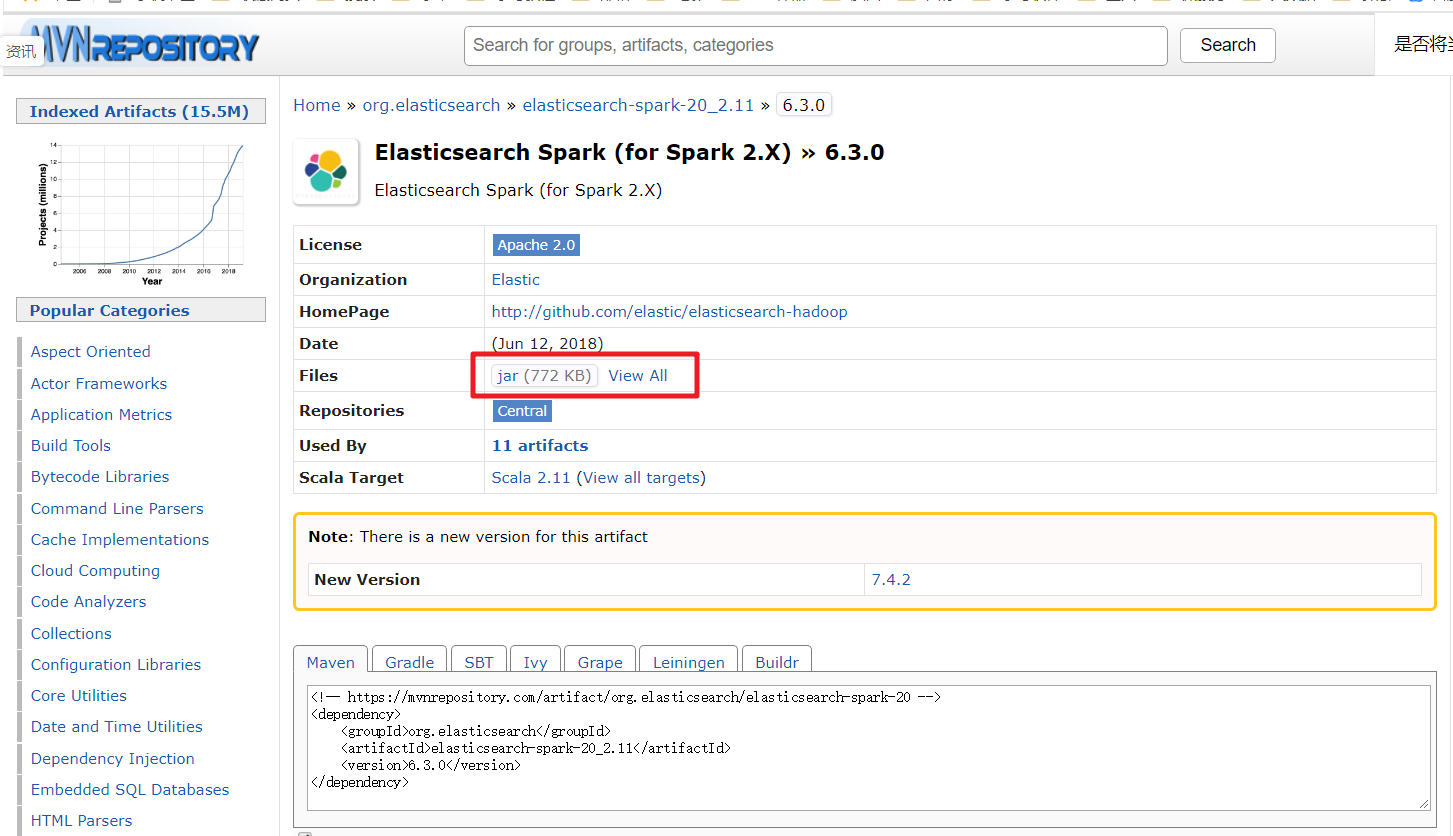The width and height of the screenshot is (1453, 836).
Task: Open the Aspect Oriented category
Action: point(90,352)
